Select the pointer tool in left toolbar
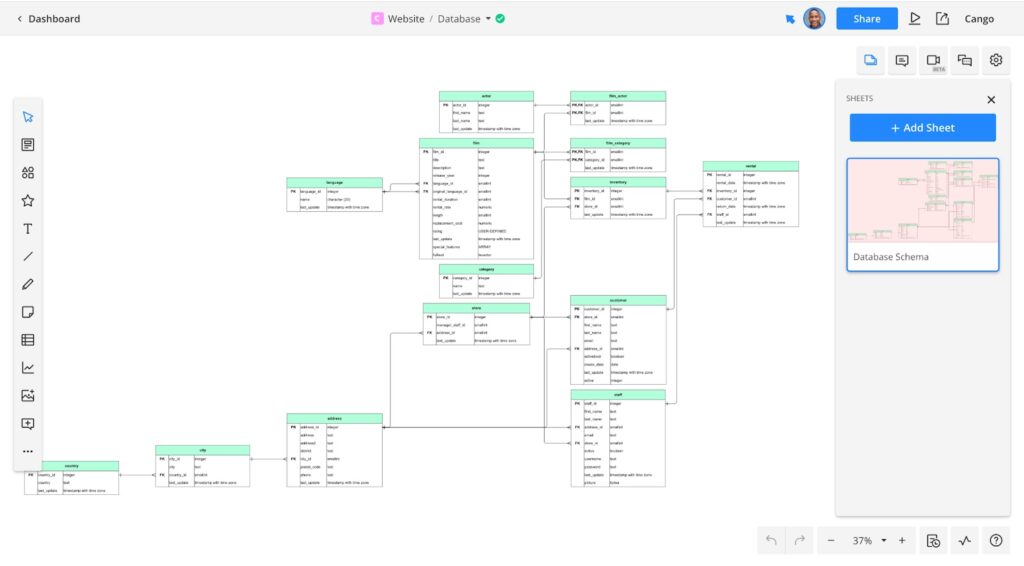Viewport: 1024px width, 566px height. (28, 117)
